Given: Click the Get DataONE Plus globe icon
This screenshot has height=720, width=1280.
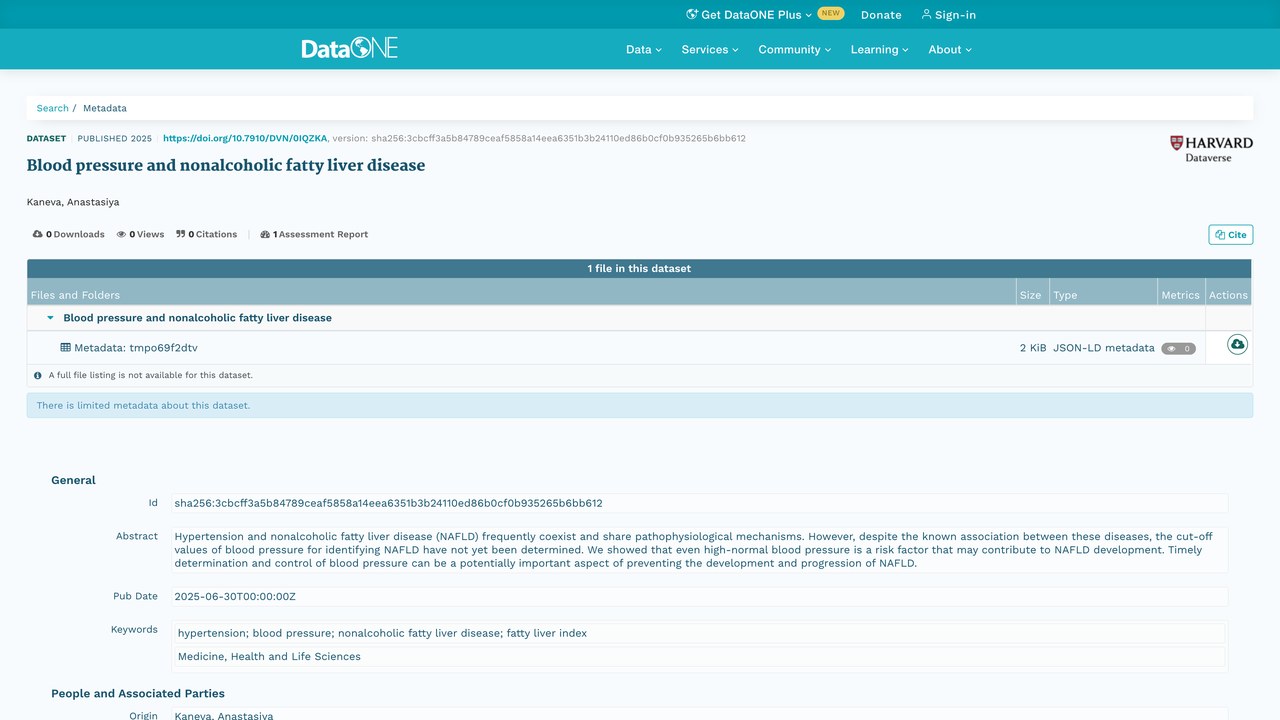Looking at the screenshot, I should click(692, 14).
